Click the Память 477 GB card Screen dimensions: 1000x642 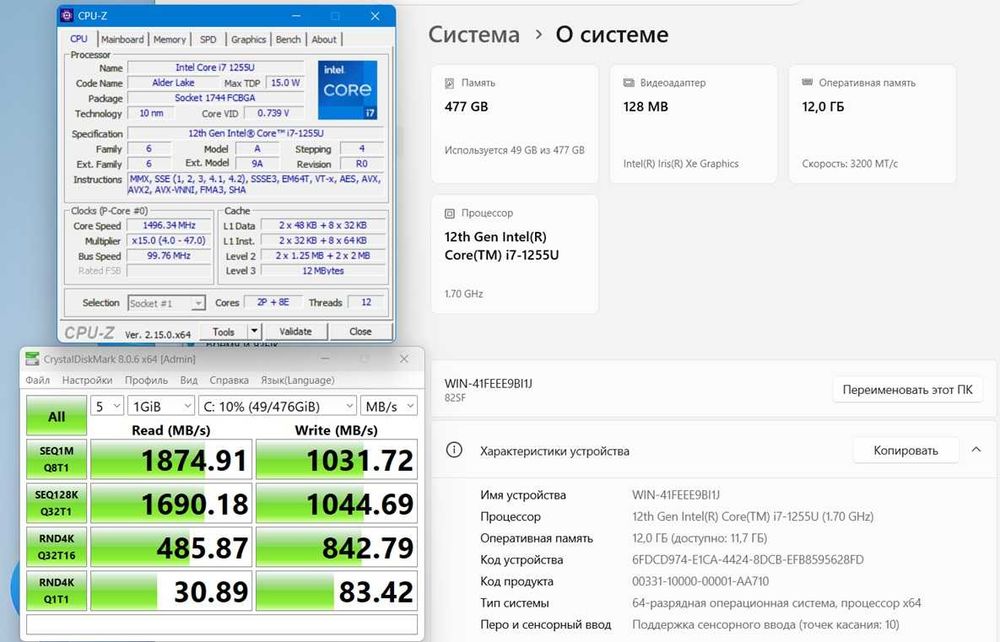515,124
